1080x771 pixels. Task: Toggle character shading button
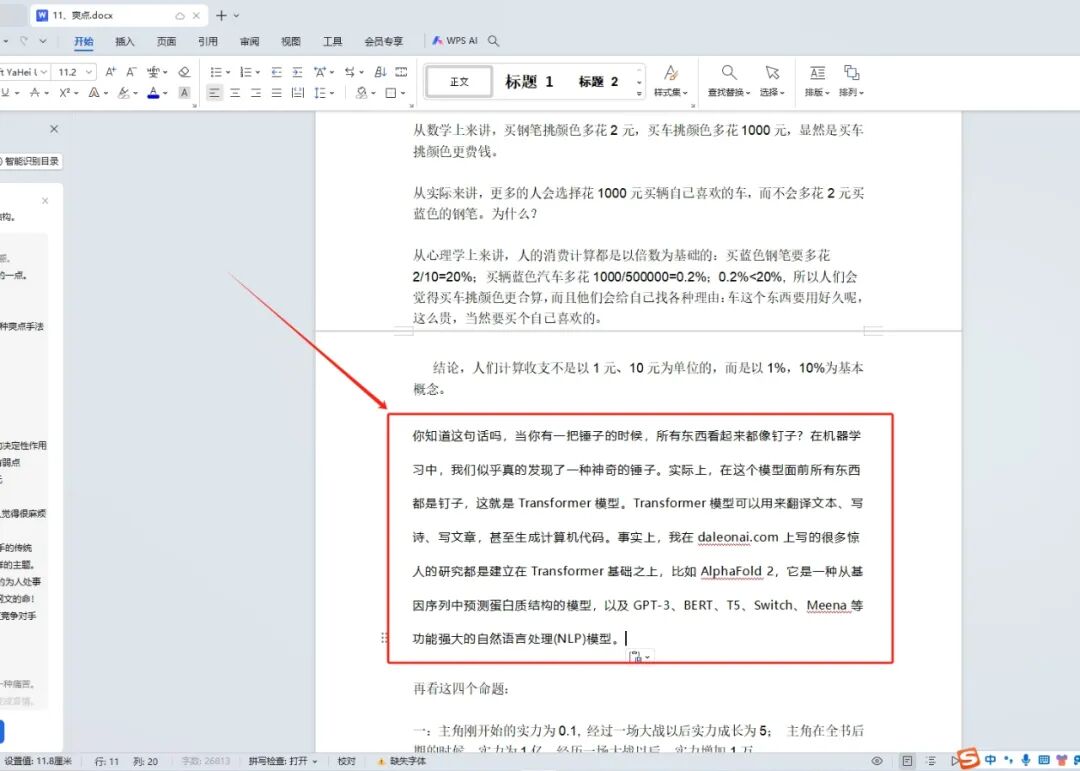pyautogui.click(x=185, y=92)
